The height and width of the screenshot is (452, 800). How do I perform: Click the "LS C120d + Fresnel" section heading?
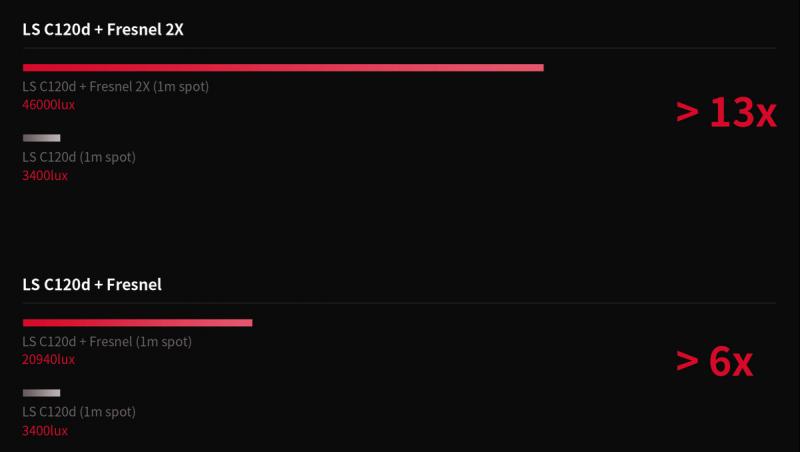[92, 285]
